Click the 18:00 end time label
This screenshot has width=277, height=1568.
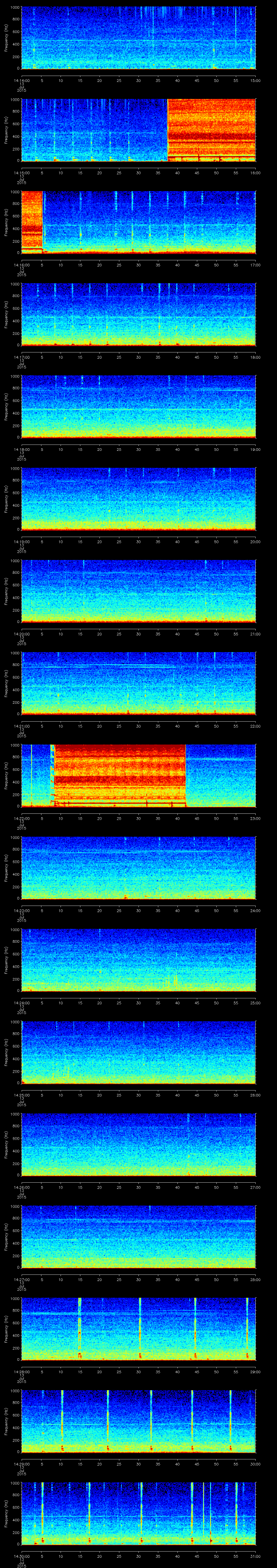point(256,357)
